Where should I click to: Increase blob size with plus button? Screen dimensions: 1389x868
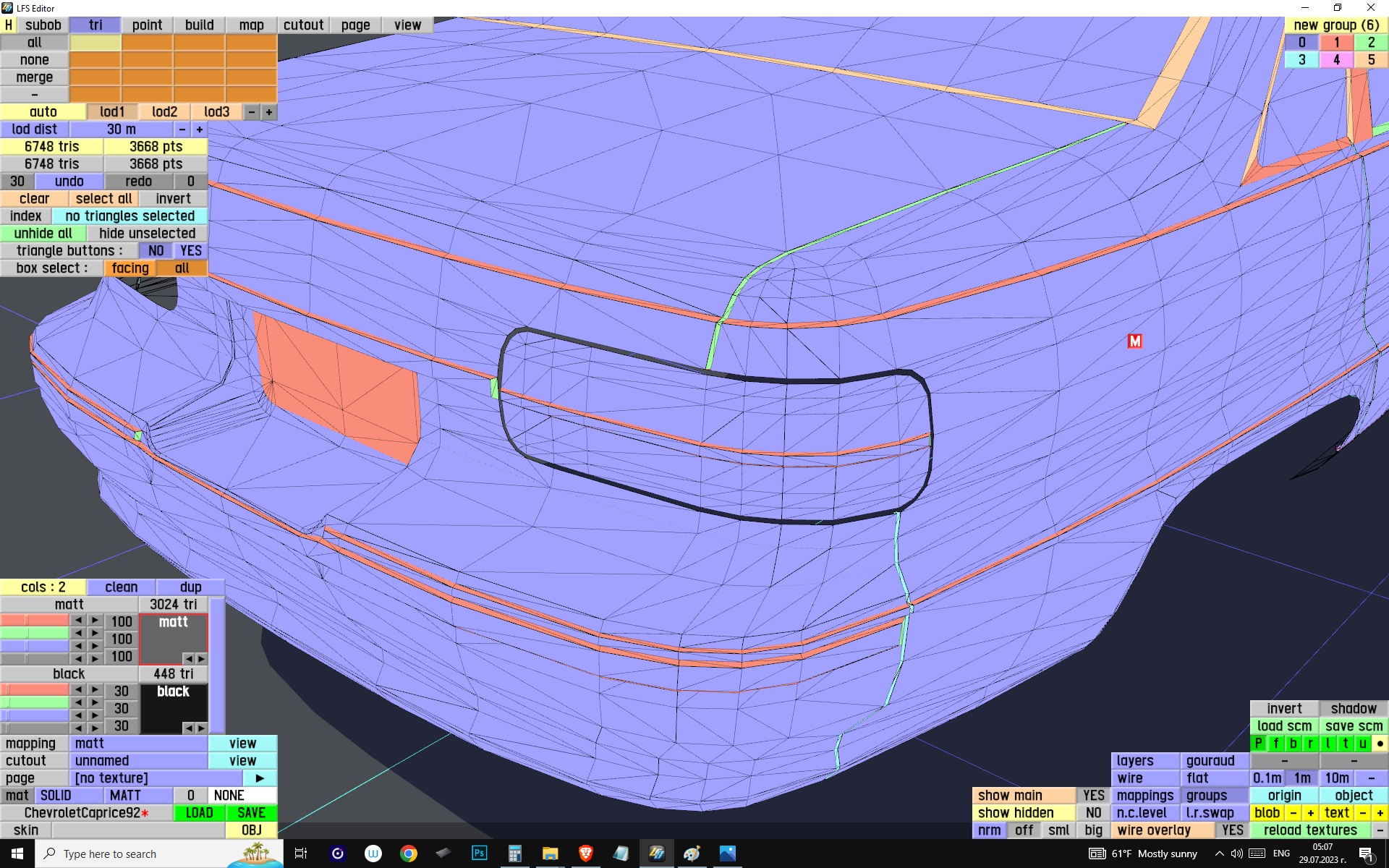click(1310, 812)
